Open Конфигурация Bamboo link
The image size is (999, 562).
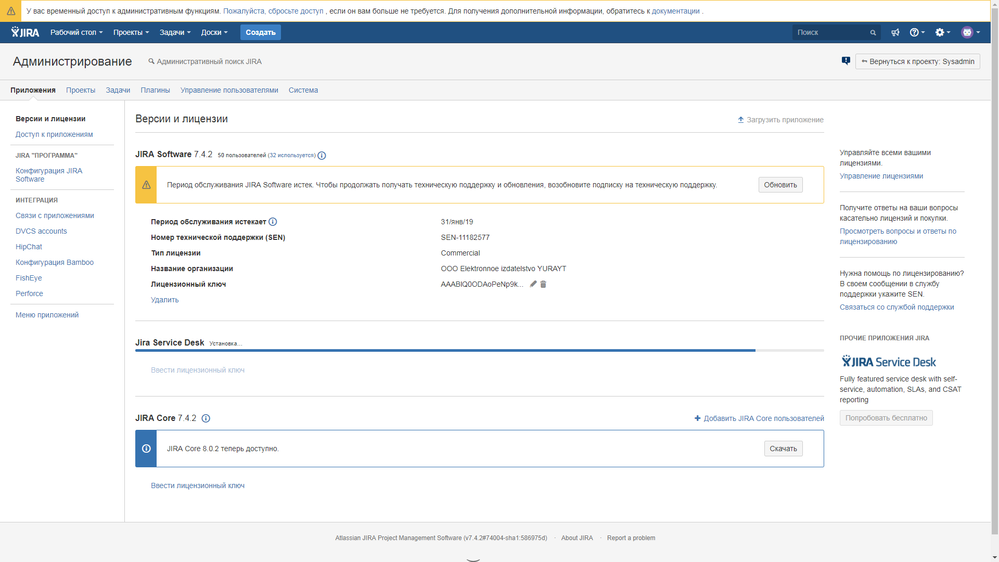point(54,263)
